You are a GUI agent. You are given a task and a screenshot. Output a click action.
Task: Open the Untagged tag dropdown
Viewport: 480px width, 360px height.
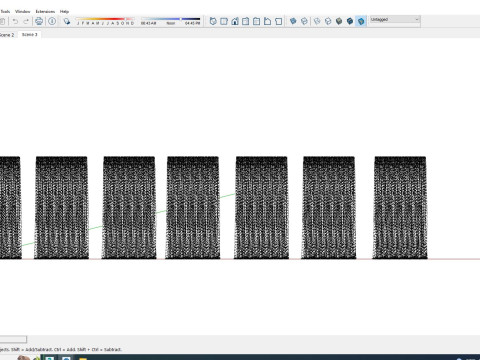click(395, 20)
